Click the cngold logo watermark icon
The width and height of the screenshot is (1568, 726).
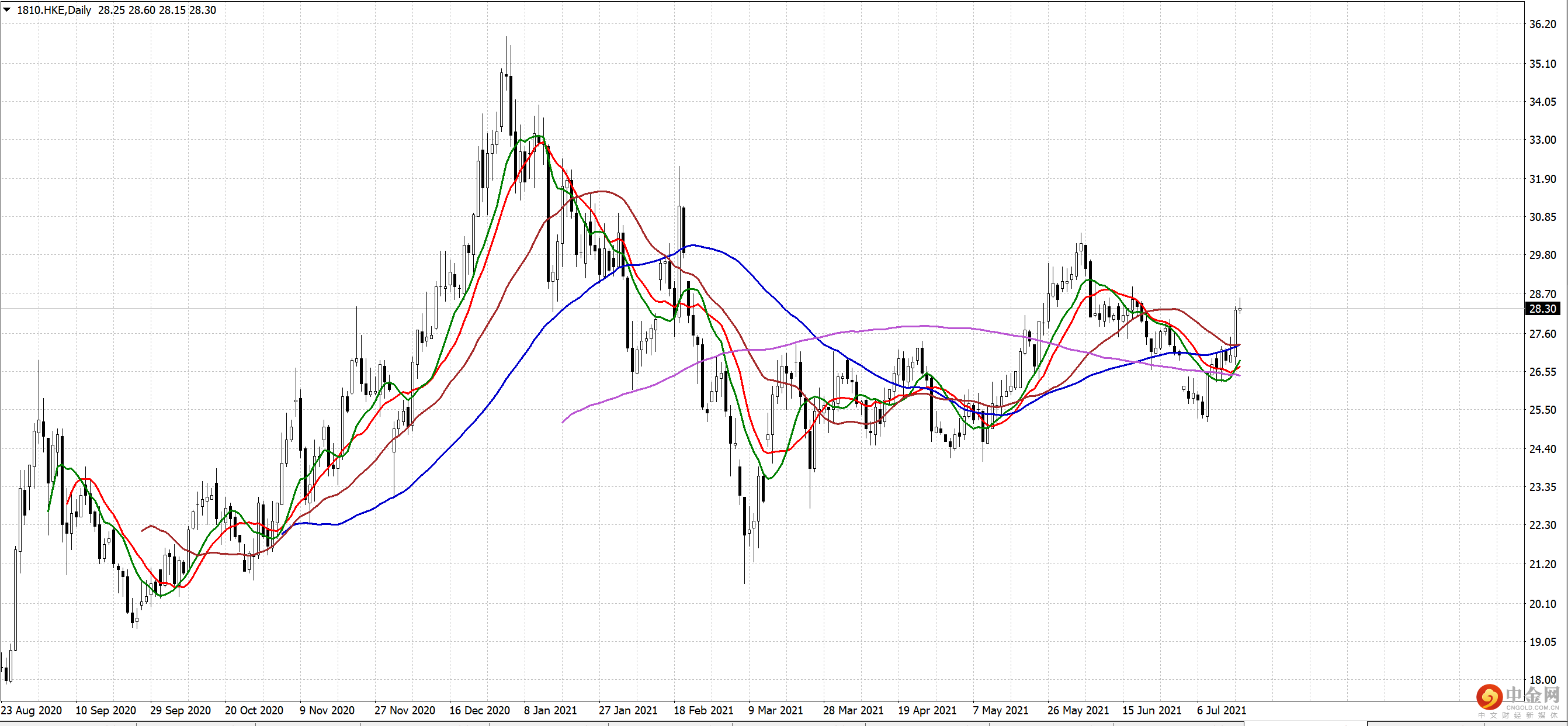pyautogui.click(x=1489, y=696)
